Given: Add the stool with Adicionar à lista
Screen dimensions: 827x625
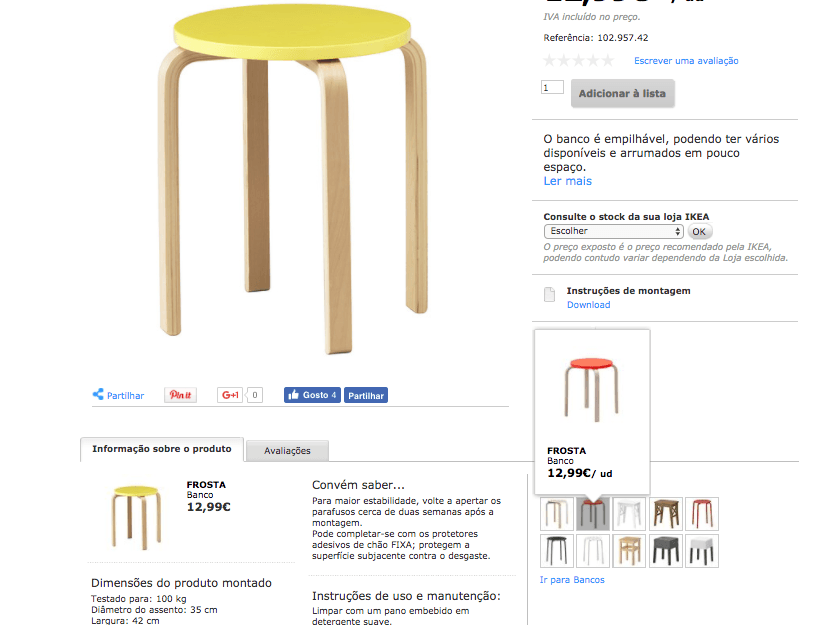Looking at the screenshot, I should (x=622, y=93).
